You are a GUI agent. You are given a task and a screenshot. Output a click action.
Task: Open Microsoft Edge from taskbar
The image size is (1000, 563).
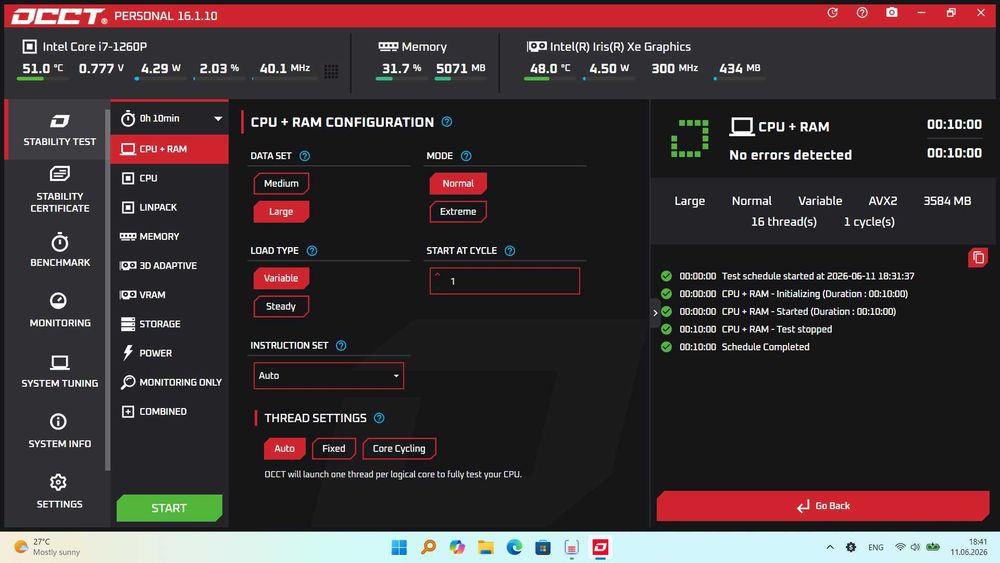click(x=515, y=547)
